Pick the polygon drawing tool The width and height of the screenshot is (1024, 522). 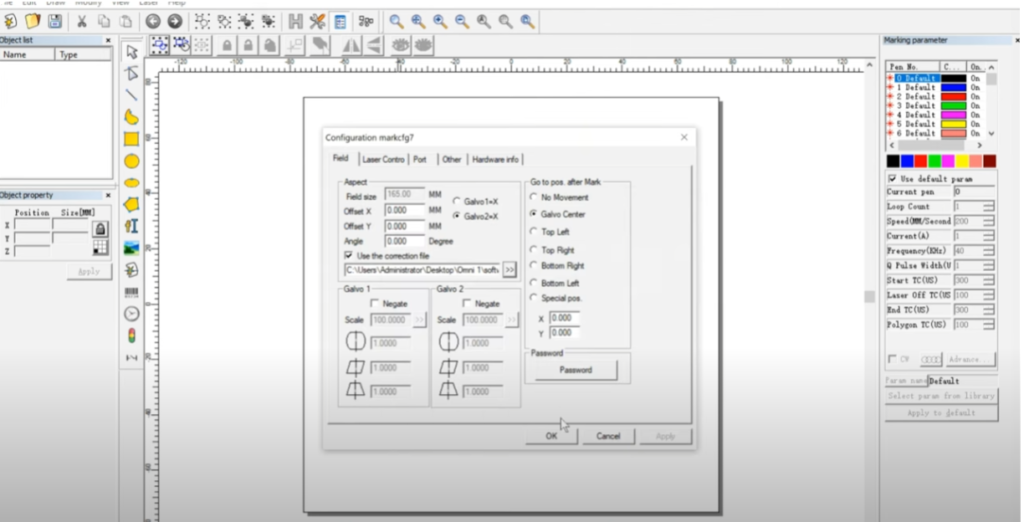tap(131, 204)
